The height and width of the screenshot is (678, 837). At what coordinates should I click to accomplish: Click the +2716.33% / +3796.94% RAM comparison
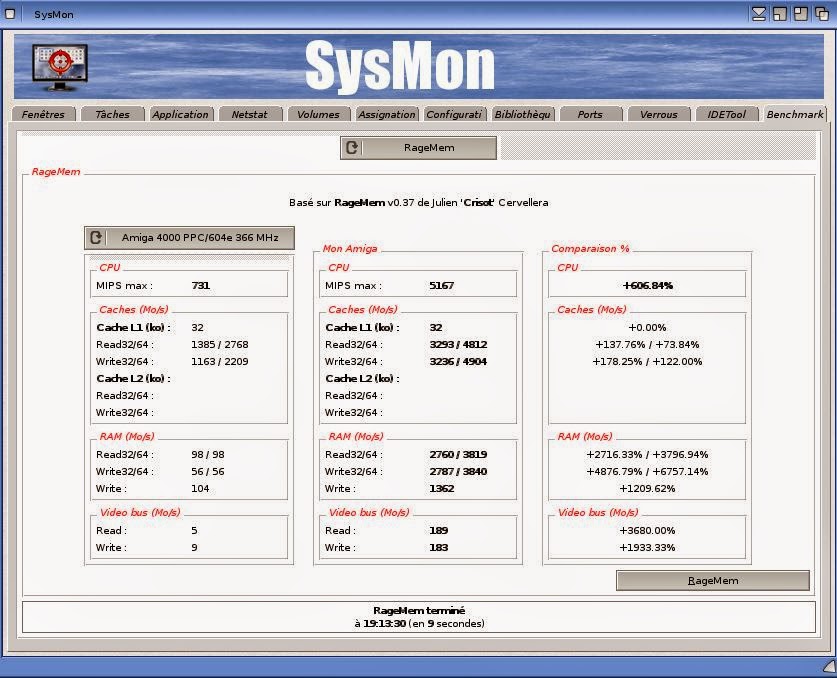(648, 454)
